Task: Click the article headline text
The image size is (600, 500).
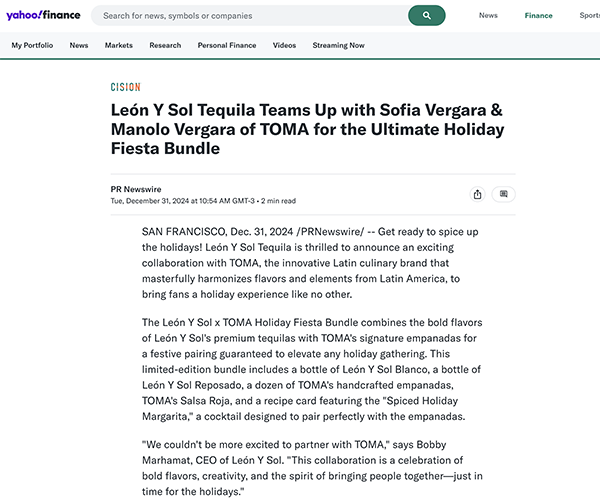Action: 310,129
